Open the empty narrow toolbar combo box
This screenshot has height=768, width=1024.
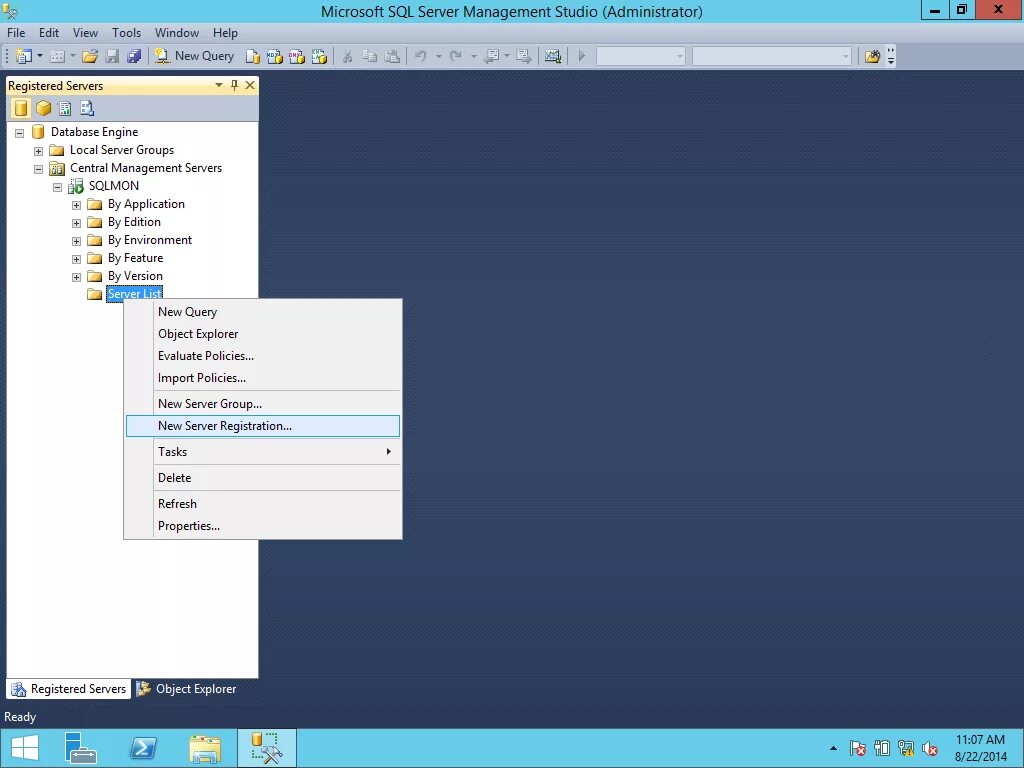(640, 56)
